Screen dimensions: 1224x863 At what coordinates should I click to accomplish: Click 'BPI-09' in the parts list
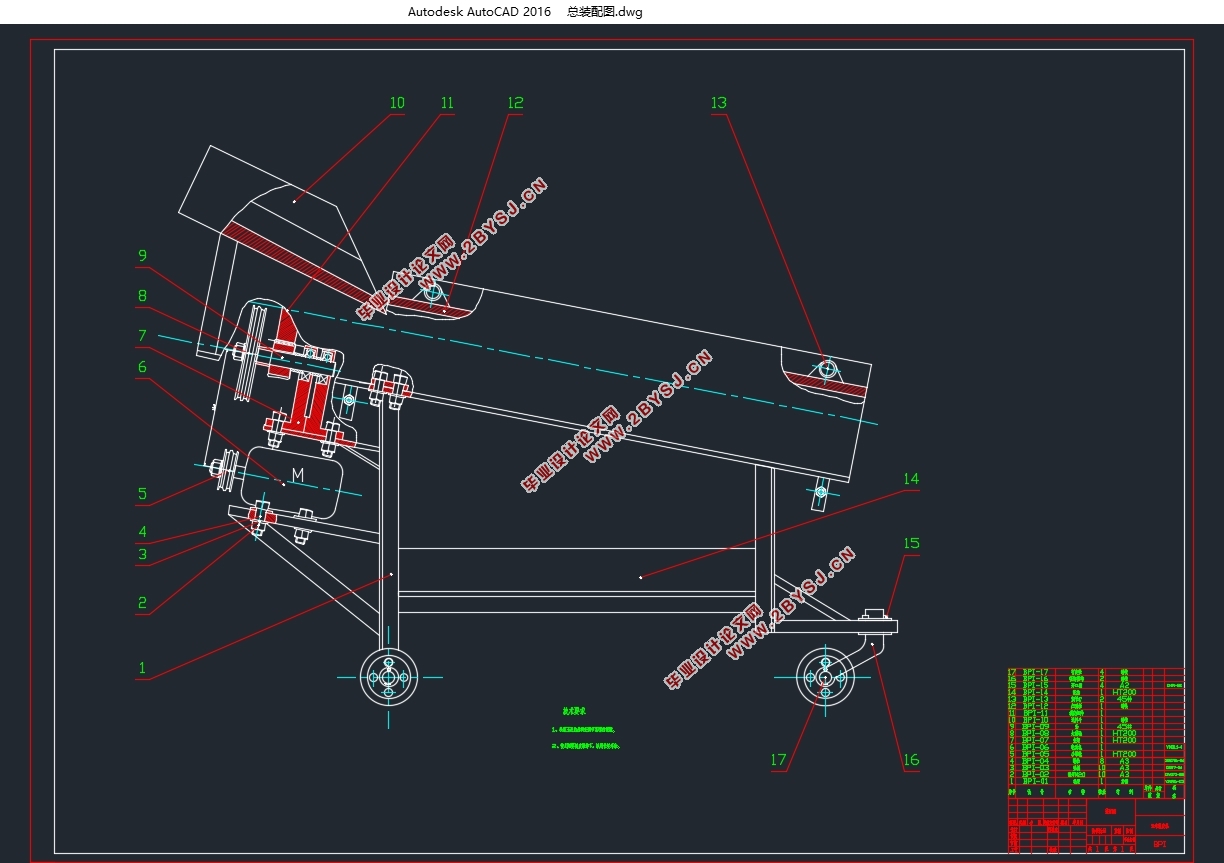(1035, 727)
